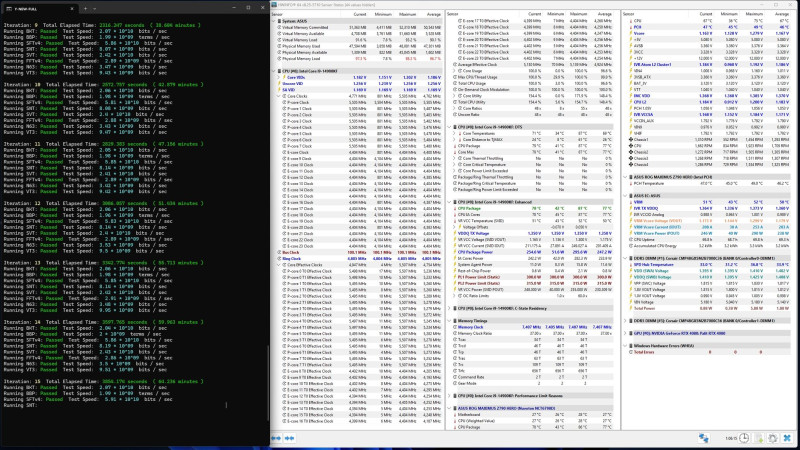Collapse the Core Effective Clocks tree

coord(279,265)
